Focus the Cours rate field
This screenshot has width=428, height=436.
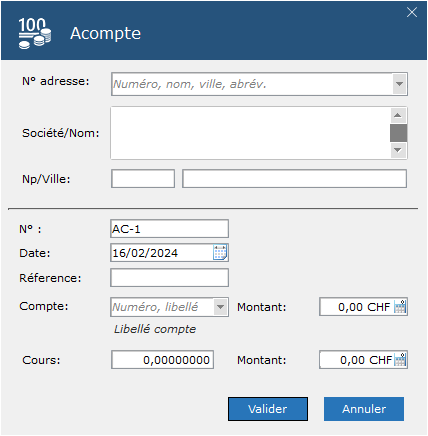point(162,360)
